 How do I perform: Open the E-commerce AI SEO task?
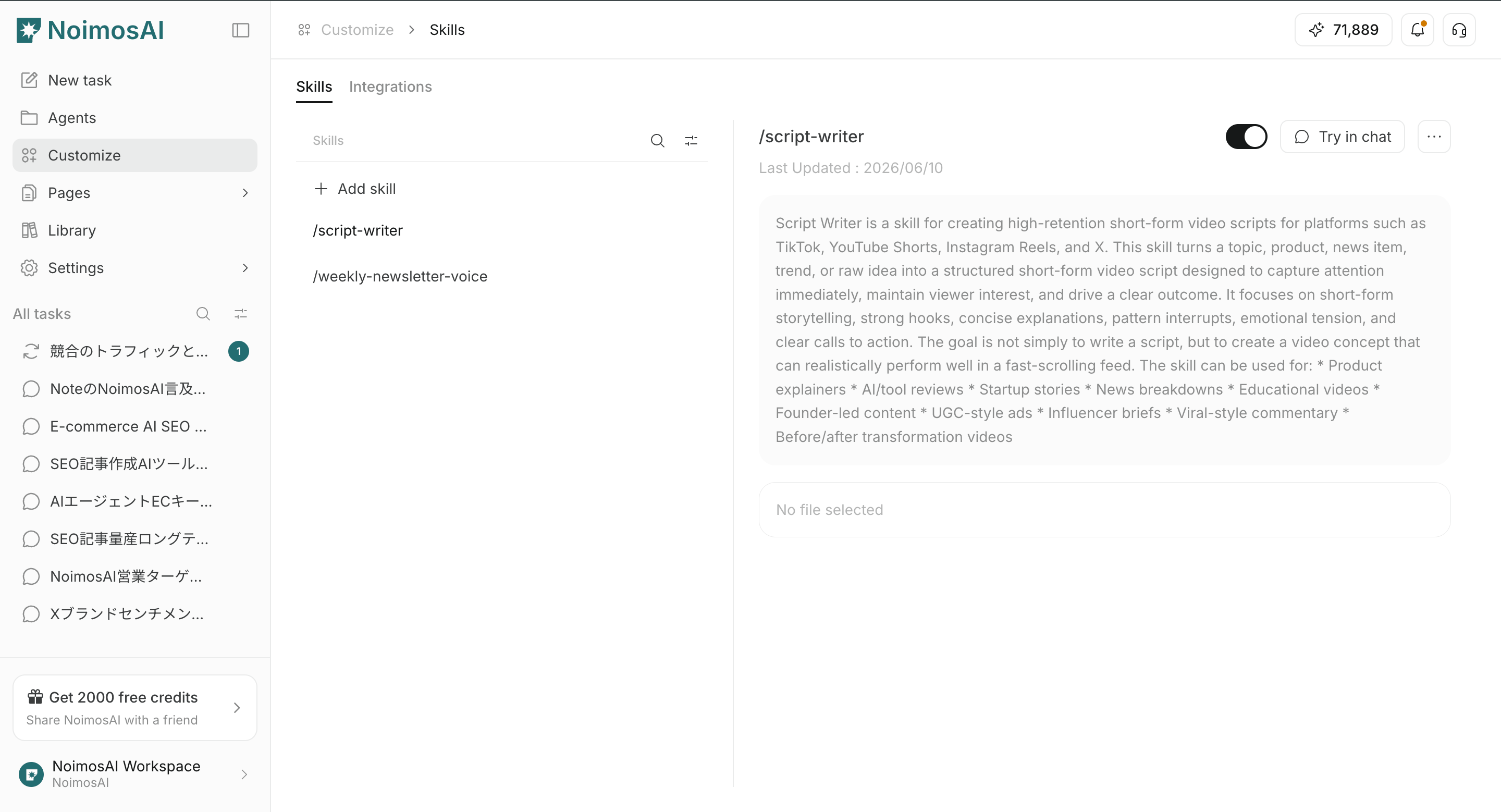[x=128, y=426]
